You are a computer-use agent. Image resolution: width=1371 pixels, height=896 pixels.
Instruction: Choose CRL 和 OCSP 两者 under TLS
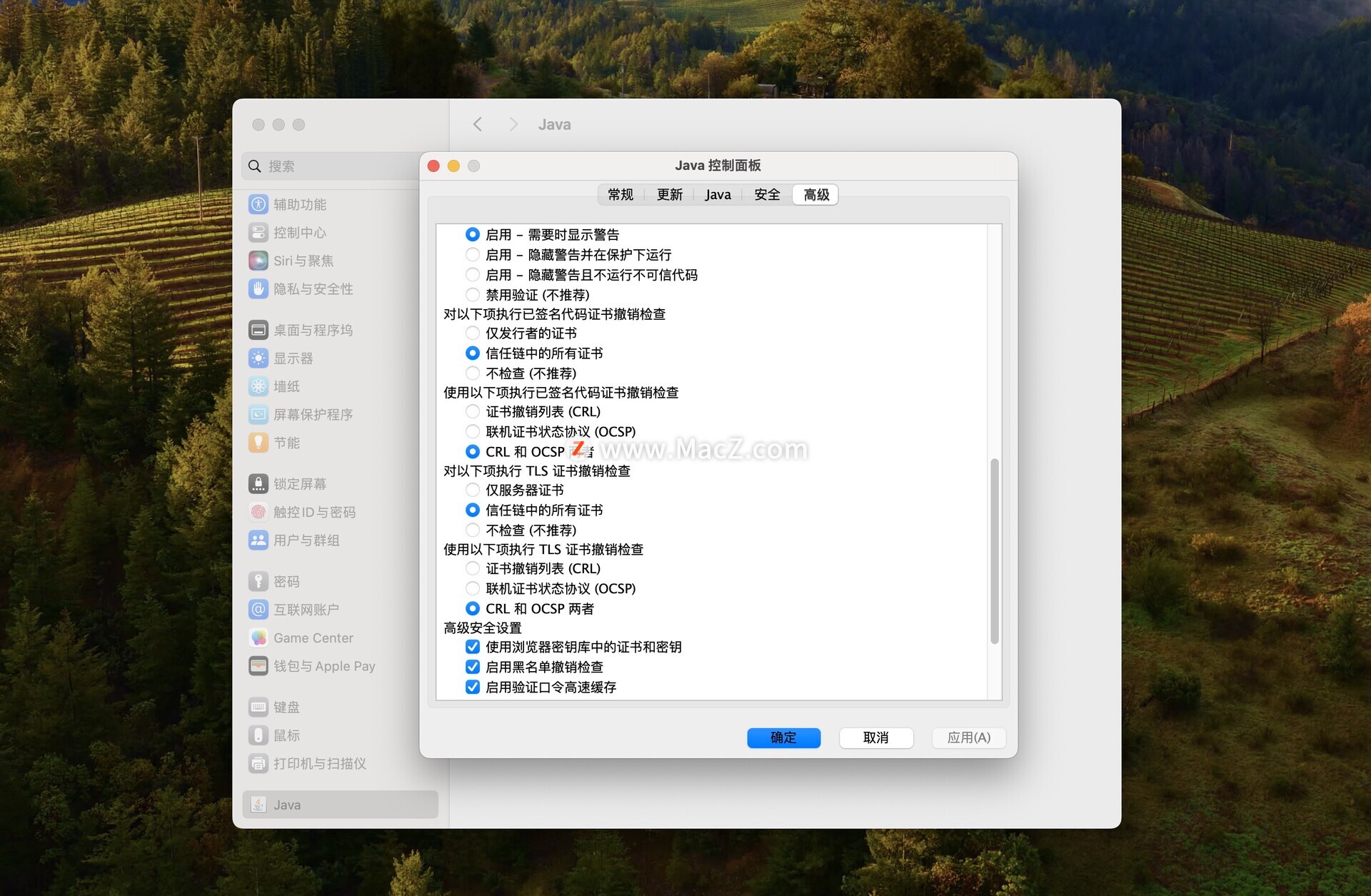click(473, 609)
